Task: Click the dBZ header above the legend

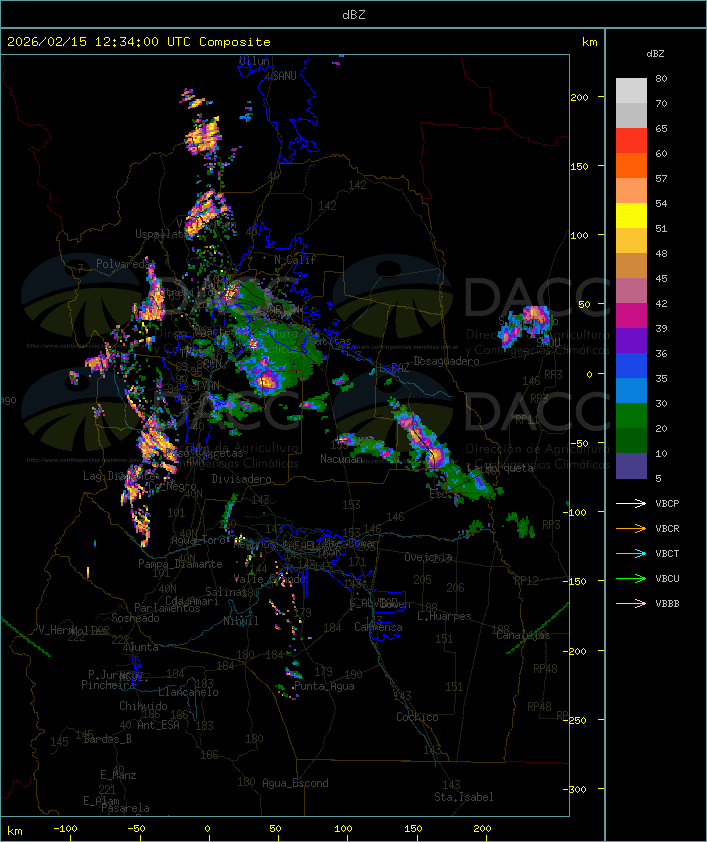Action: click(x=655, y=54)
